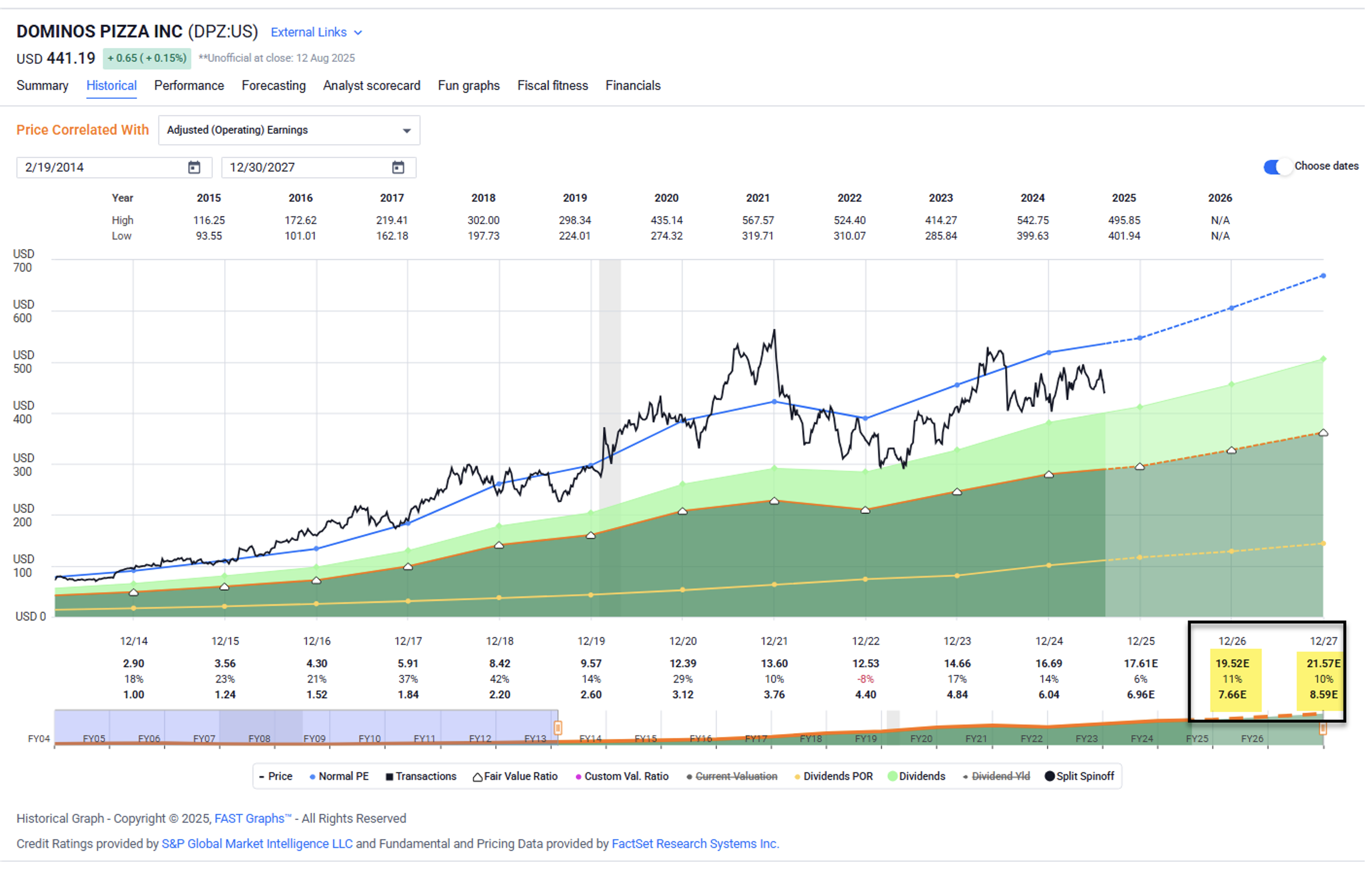Click the 12/23 earnings value 14.66
The image size is (1372, 872).
coord(957,663)
